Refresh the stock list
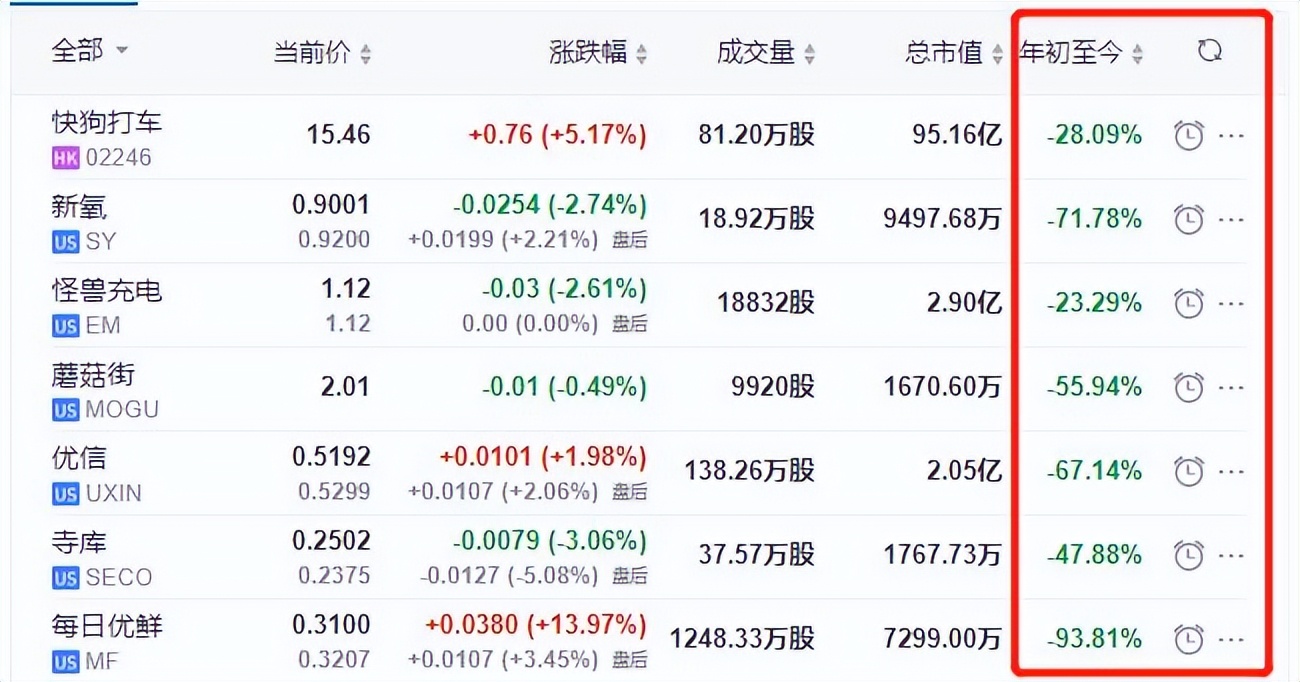This screenshot has width=1300, height=682. (1210, 49)
